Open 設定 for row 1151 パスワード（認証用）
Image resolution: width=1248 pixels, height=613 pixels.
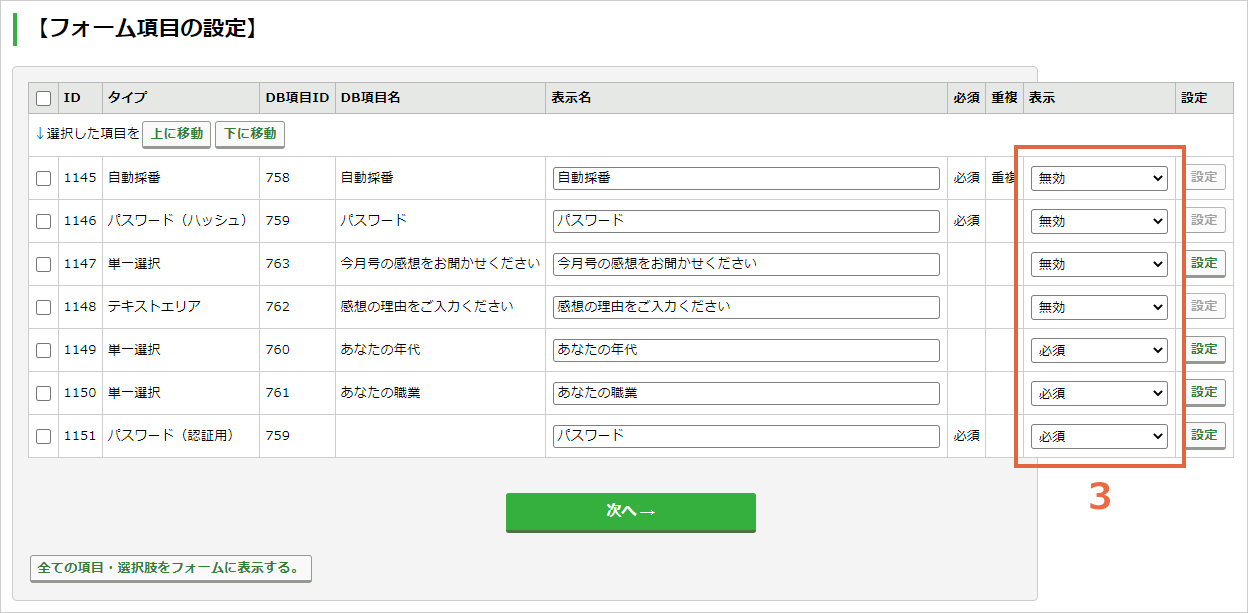[x=1205, y=436]
